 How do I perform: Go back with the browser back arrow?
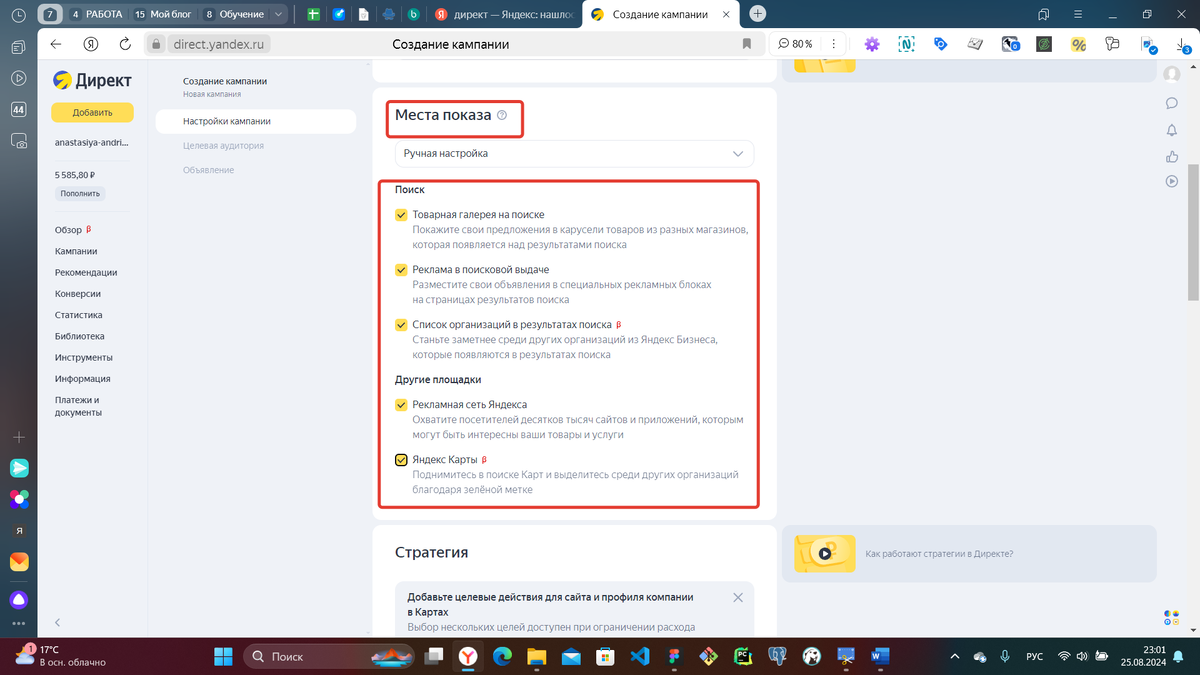pos(55,44)
